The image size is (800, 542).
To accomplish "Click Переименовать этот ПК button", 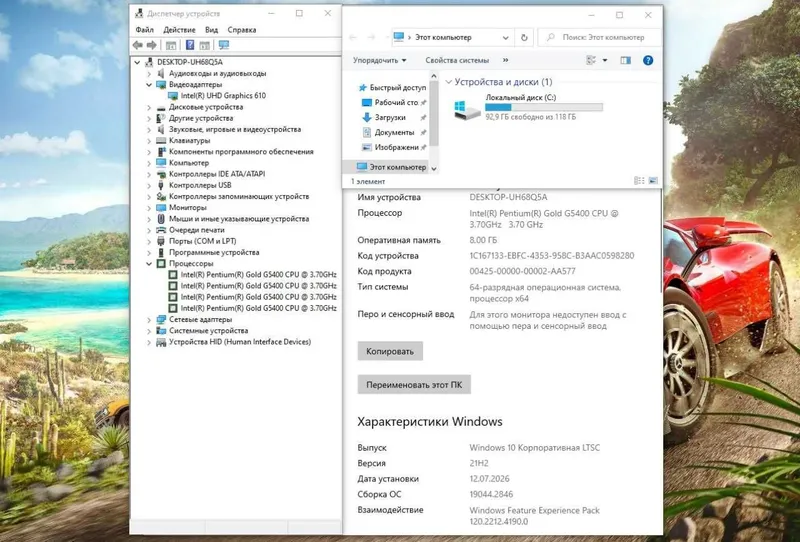I will (414, 385).
